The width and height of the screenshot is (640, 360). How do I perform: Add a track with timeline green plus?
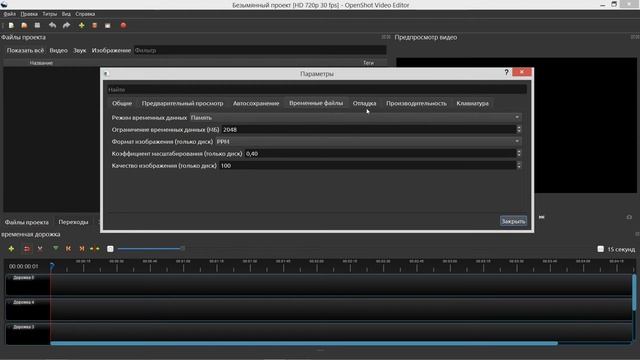(x=11, y=249)
